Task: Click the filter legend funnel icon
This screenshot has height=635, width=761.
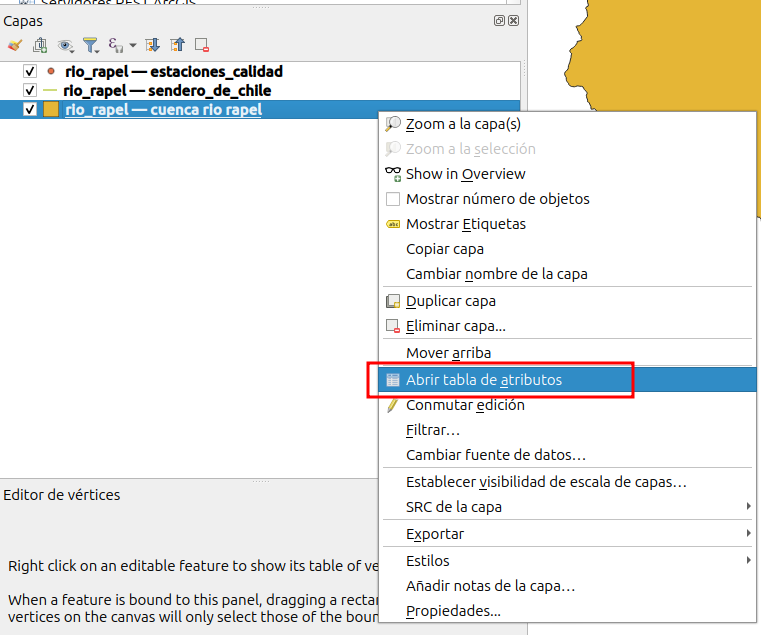Action: 91,45
